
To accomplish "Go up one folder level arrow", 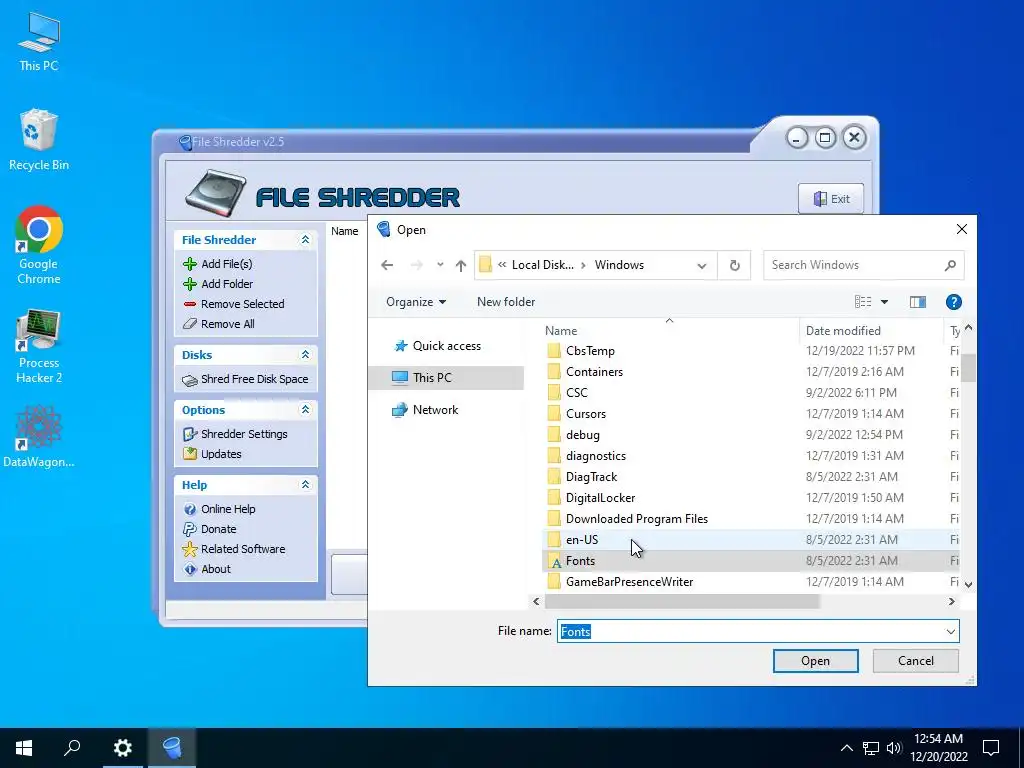I will click(461, 265).
